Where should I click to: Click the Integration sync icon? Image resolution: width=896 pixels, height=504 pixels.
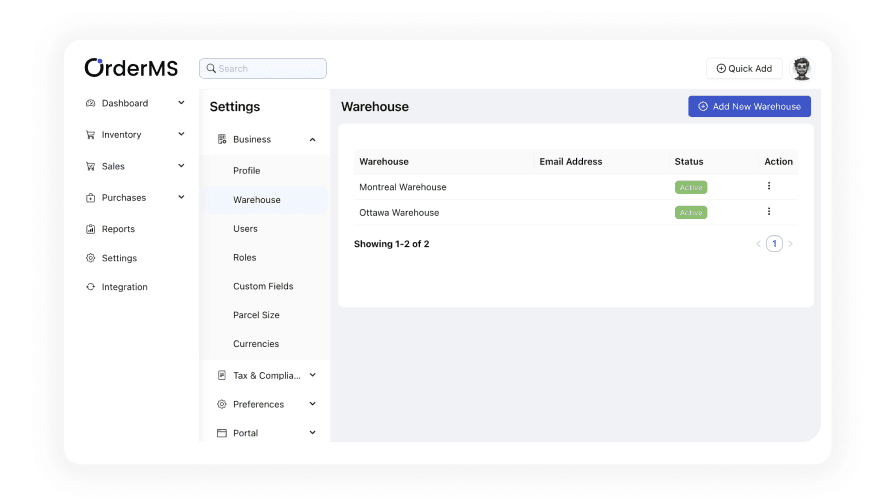(x=91, y=287)
